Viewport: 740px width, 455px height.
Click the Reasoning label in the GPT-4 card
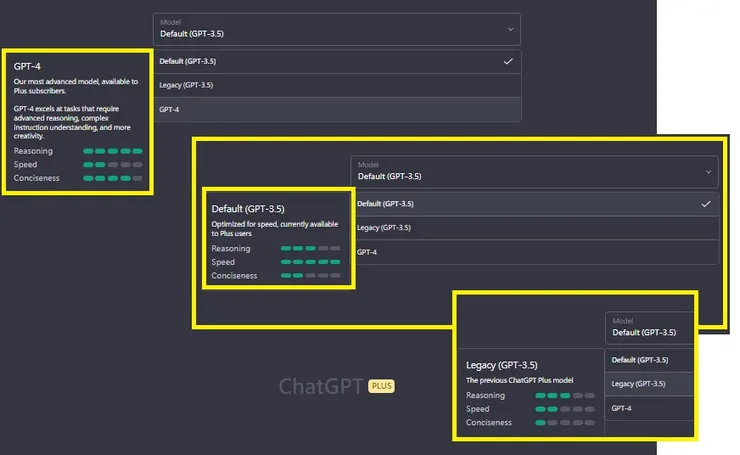pos(33,151)
